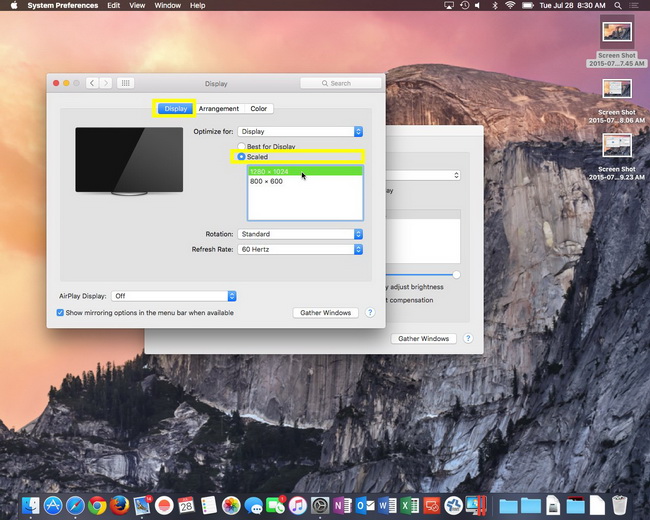This screenshot has height=520, width=650.
Task: Open the Edit menu
Action: [x=113, y=5]
